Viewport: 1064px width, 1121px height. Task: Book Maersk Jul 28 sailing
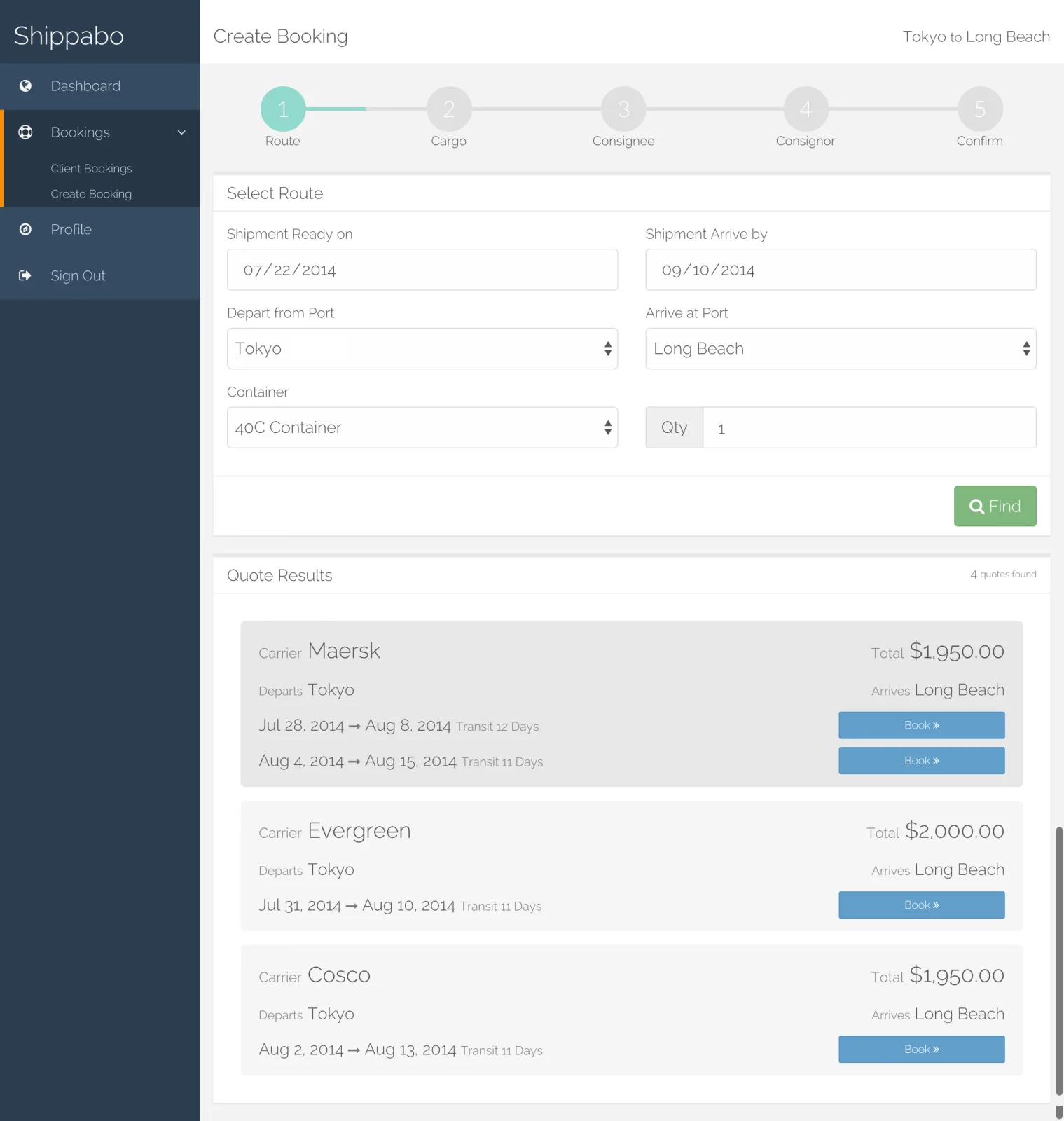coord(921,725)
